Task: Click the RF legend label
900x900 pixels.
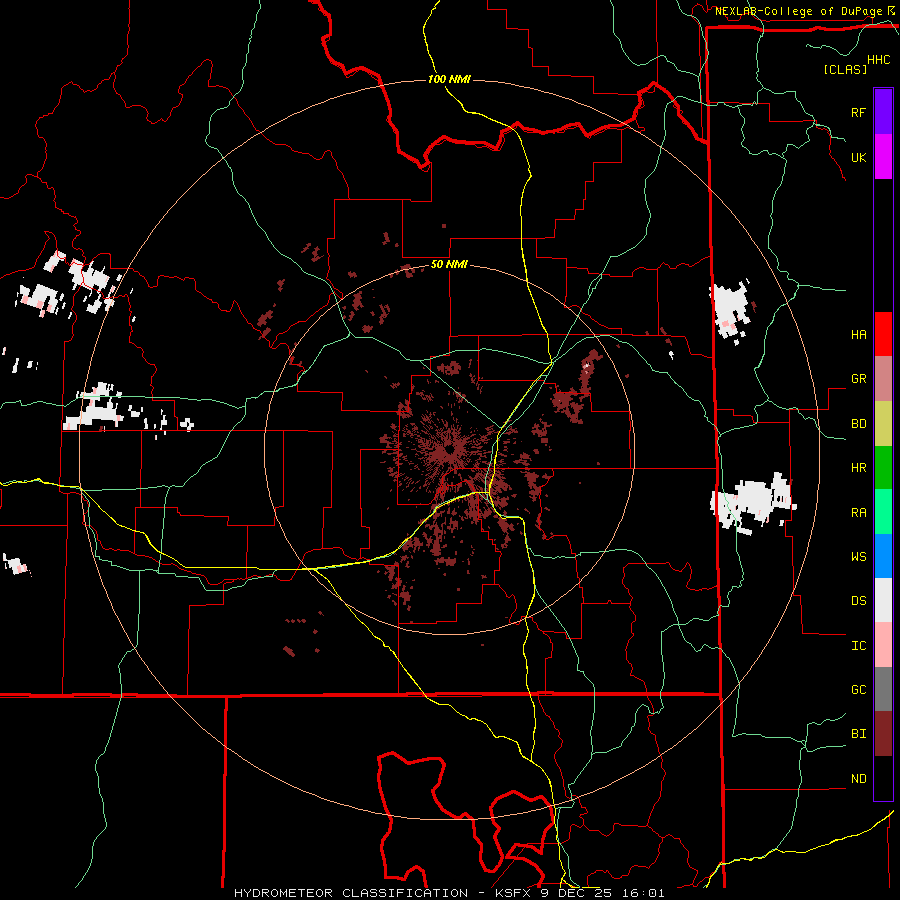Action: (x=858, y=112)
